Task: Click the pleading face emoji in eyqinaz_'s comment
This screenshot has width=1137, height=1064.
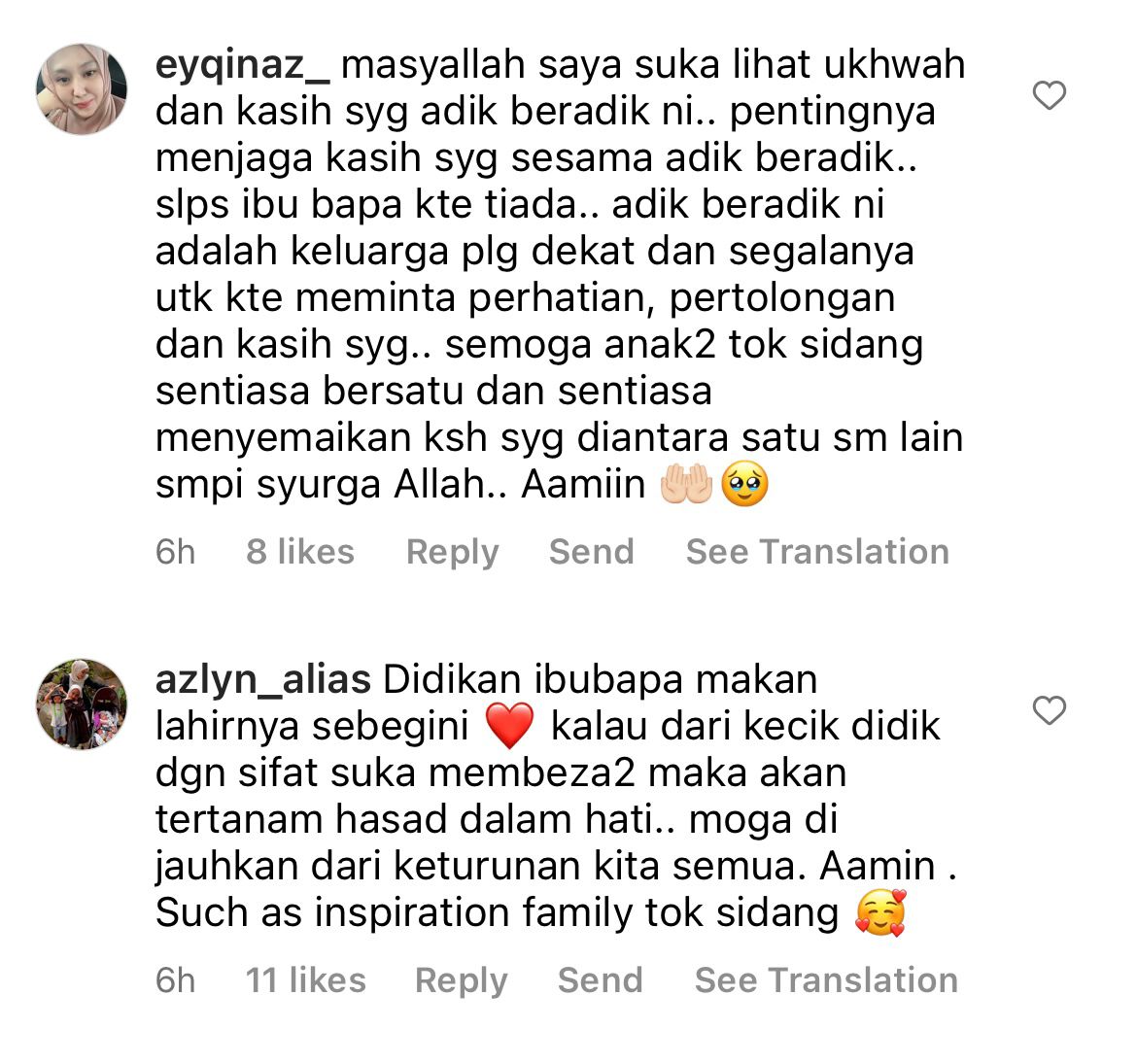Action: click(x=744, y=485)
